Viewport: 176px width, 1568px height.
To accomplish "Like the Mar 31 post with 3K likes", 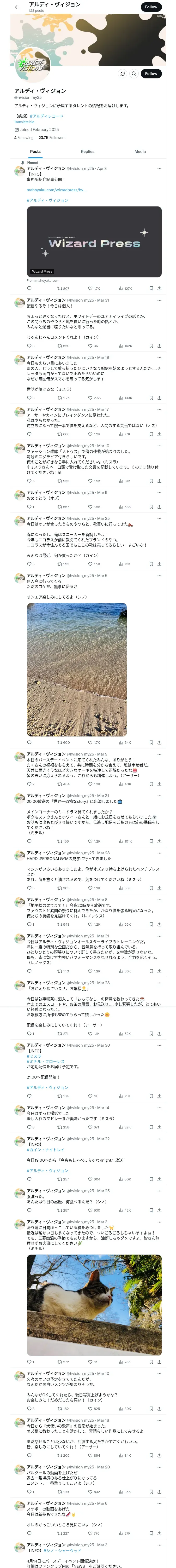I will pos(93,346).
